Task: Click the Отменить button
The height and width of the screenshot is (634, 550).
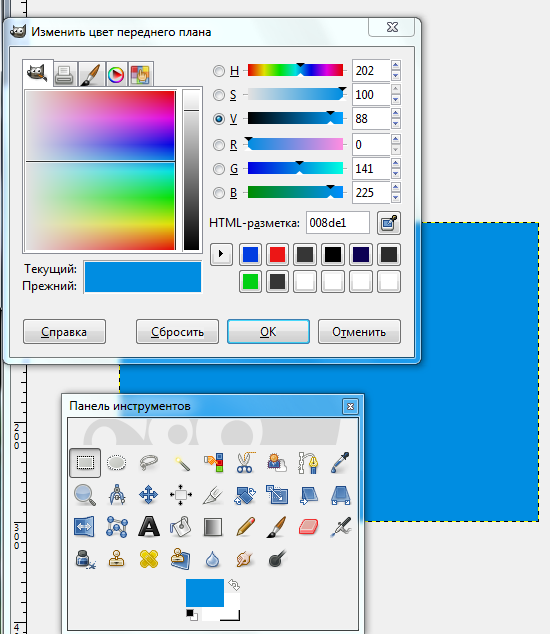Action: point(359,332)
